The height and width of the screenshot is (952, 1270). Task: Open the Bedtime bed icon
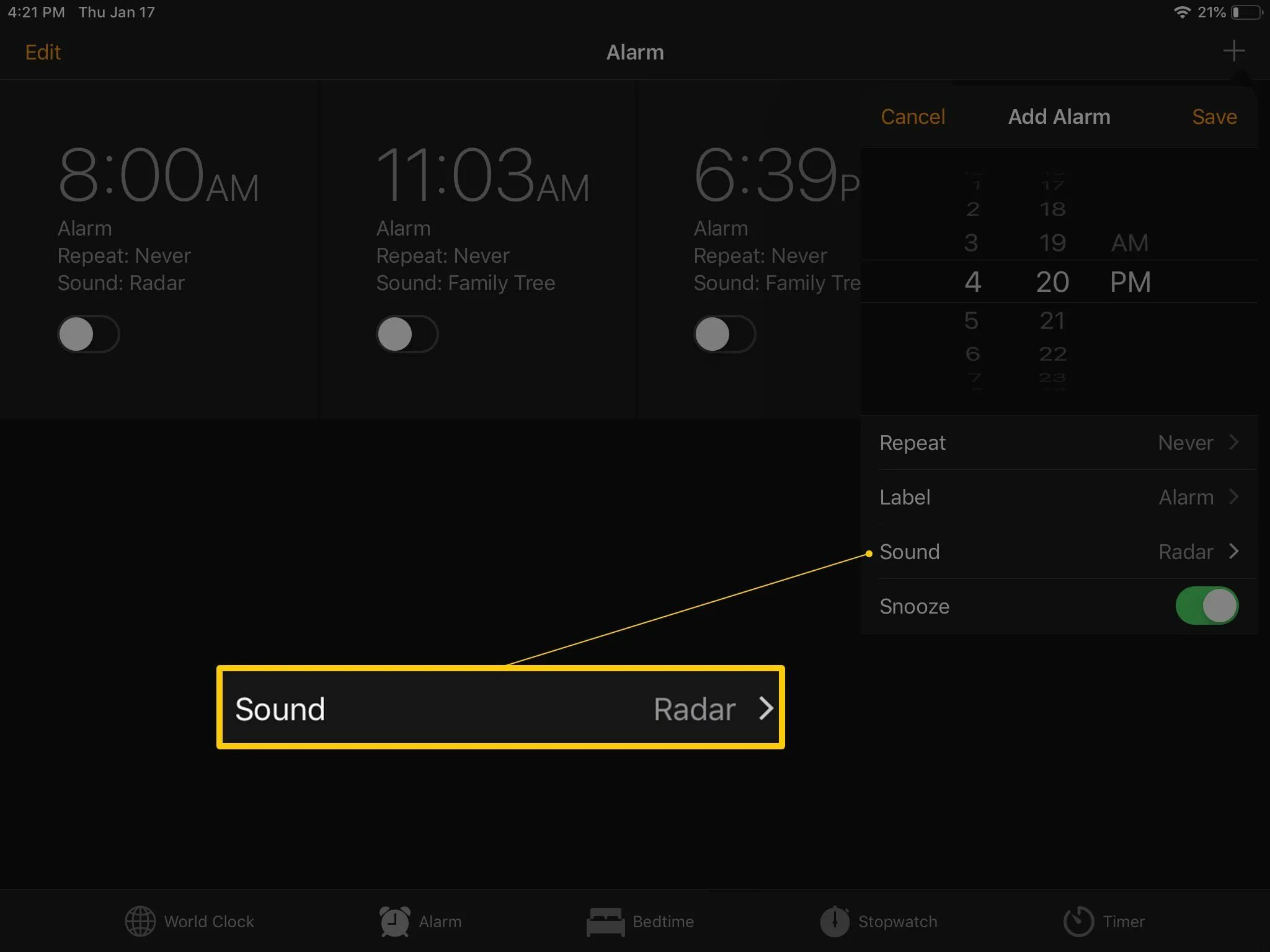(x=605, y=922)
